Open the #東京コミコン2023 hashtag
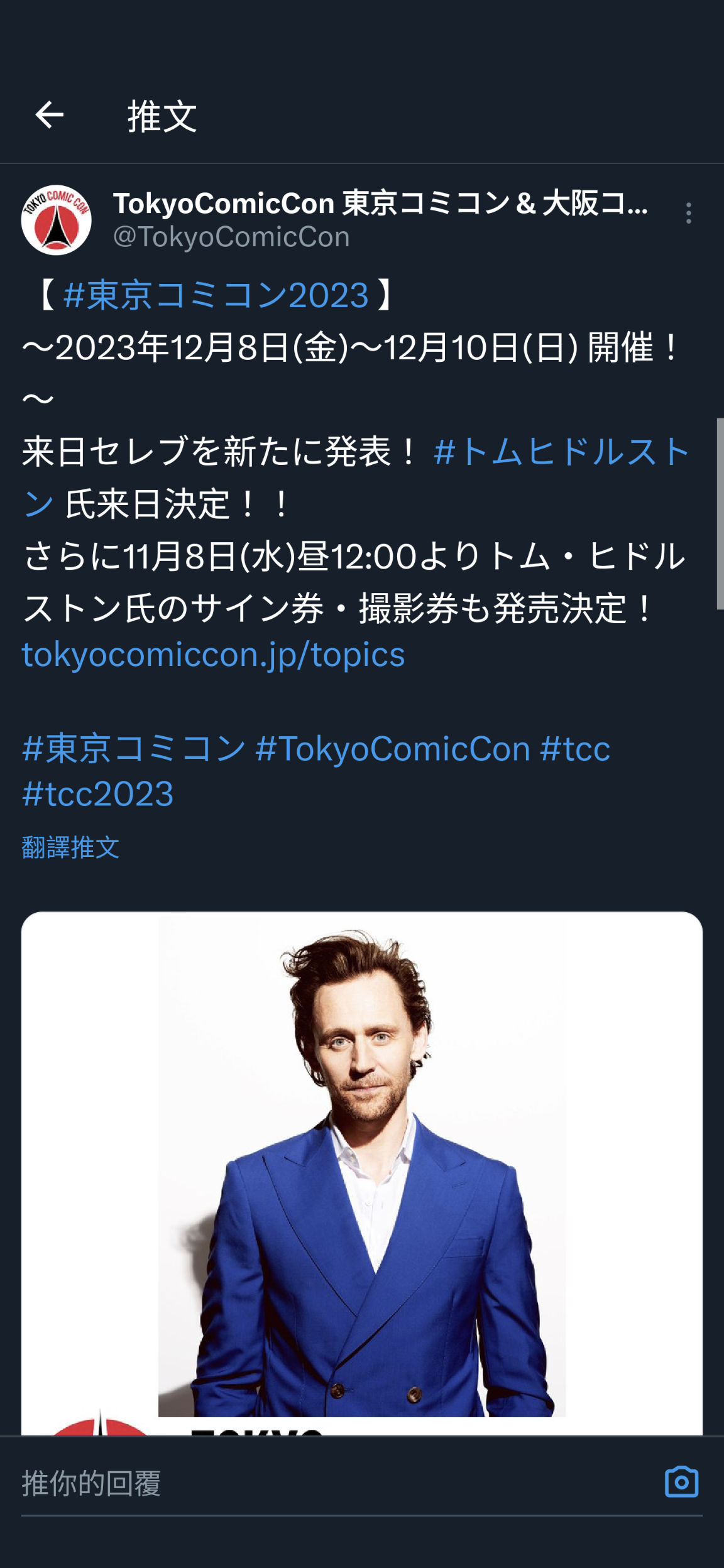Viewport: 724px width, 1568px height. [x=216, y=295]
